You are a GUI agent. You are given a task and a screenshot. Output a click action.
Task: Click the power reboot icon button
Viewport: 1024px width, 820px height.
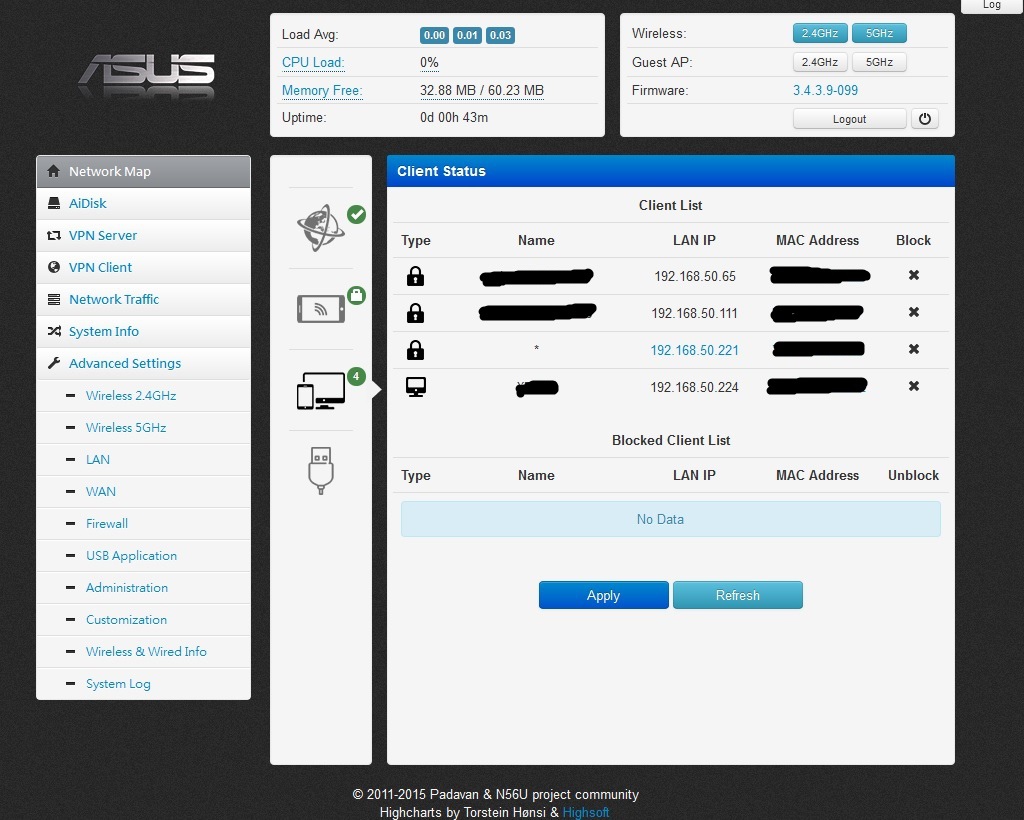pos(924,119)
